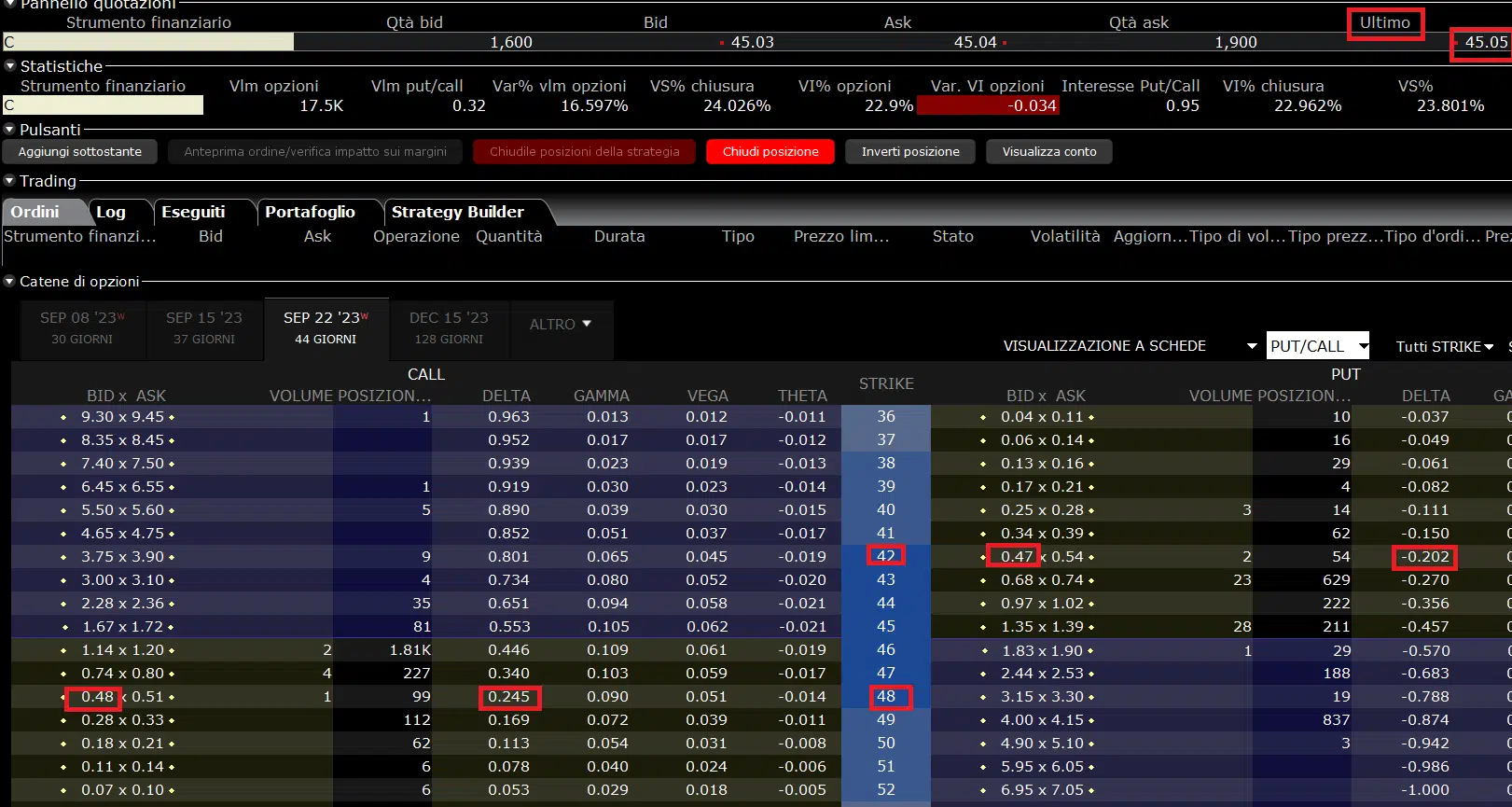Collapse the Pulsanti section triangle
Viewport: 1512px width, 807px height.
(x=10, y=130)
